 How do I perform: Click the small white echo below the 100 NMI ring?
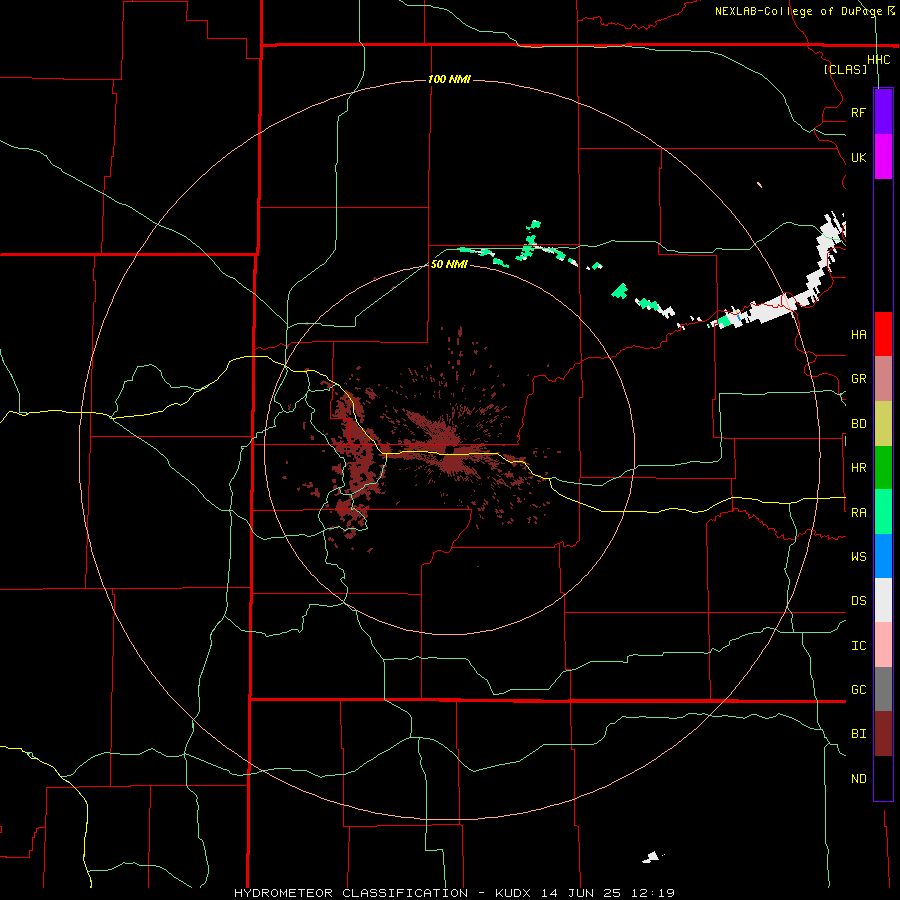651,858
